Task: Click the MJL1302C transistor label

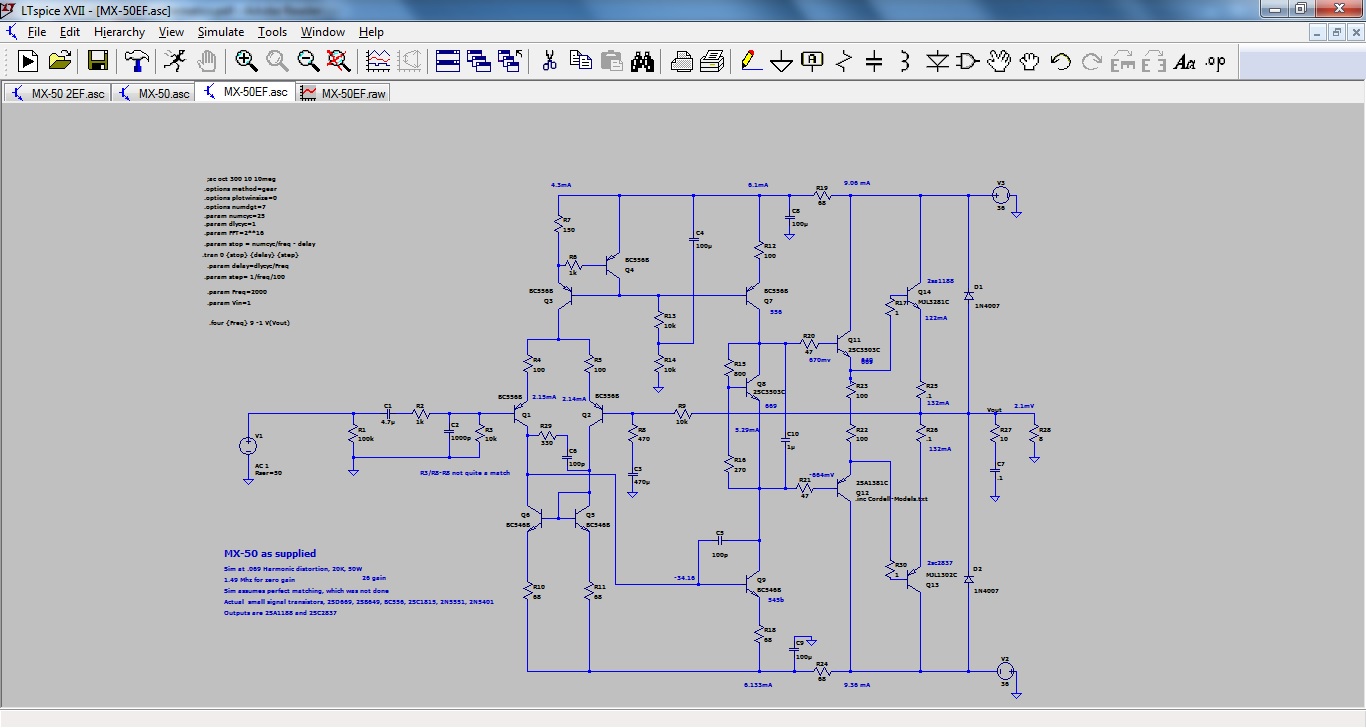Action: tap(941, 575)
